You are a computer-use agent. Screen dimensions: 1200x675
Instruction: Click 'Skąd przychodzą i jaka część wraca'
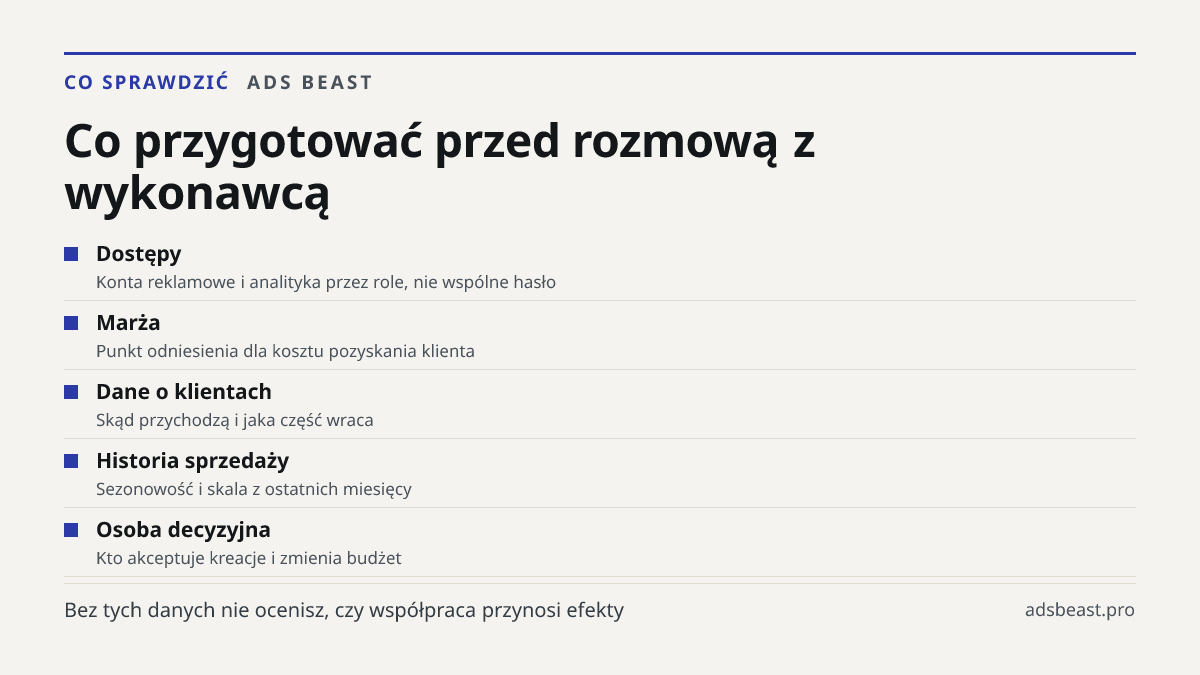coord(235,420)
